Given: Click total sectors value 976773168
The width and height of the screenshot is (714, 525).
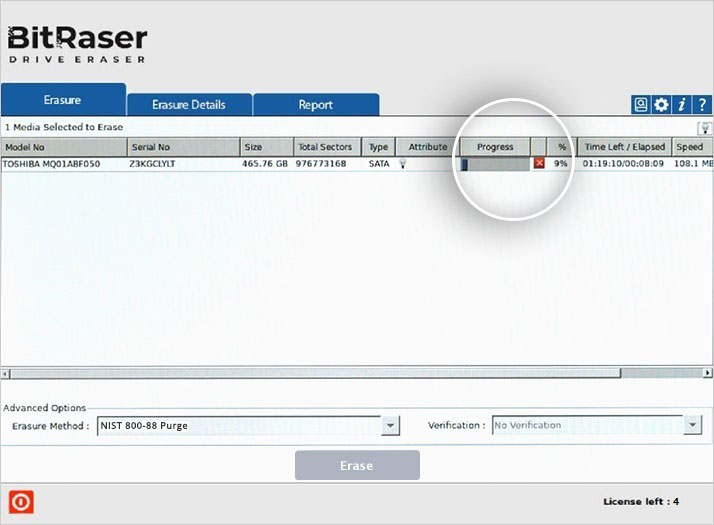Looking at the screenshot, I should click(321, 163).
